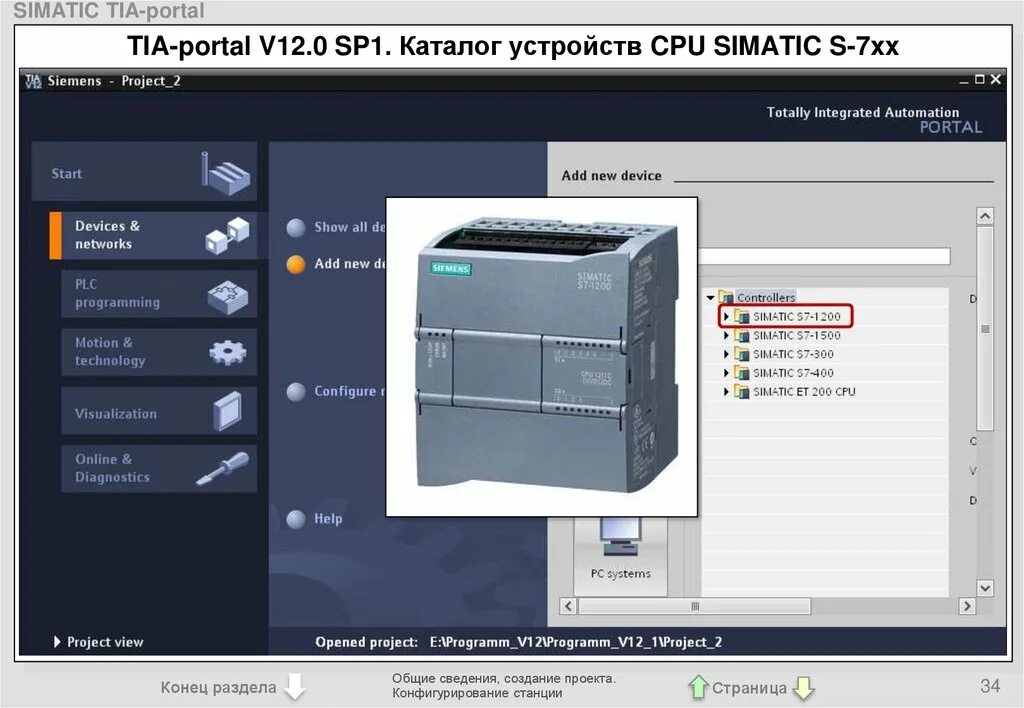Viewport: 1024px width, 708px height.
Task: Click the opened project path text
Action: coord(576,642)
